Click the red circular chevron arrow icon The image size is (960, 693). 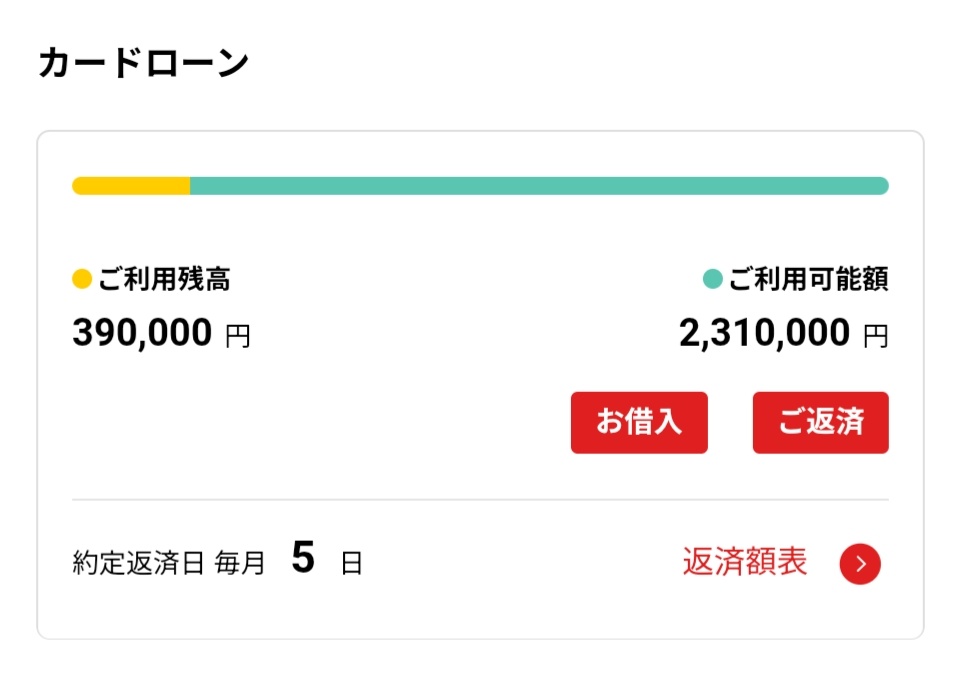tap(860, 565)
